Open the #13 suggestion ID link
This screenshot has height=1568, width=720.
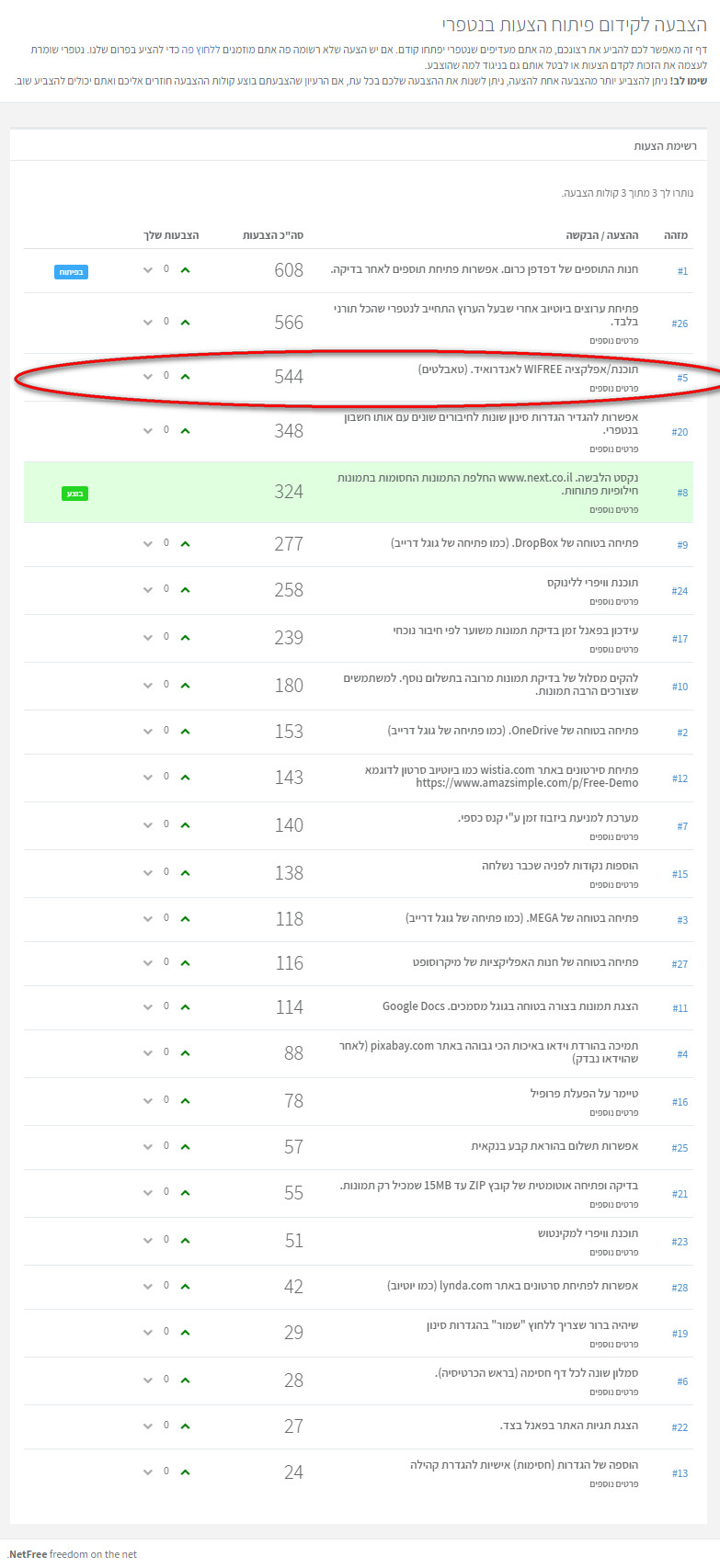[x=680, y=1473]
